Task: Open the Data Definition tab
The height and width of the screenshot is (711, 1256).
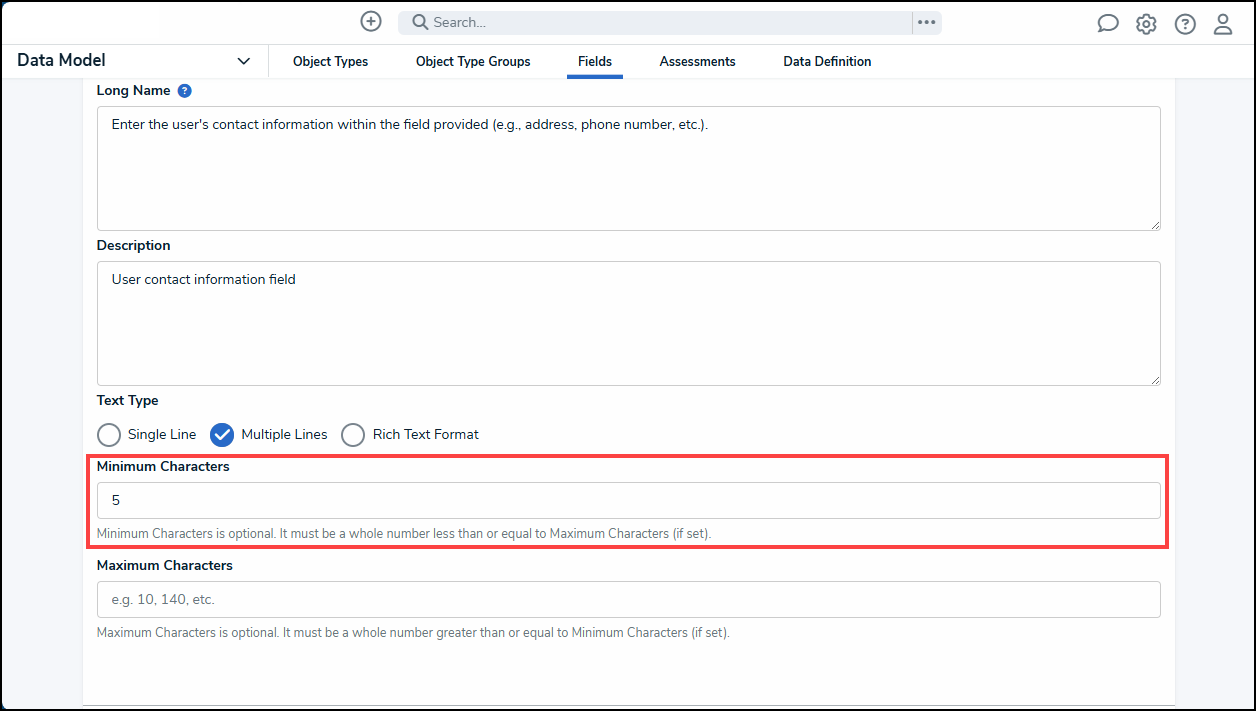Action: click(x=827, y=62)
